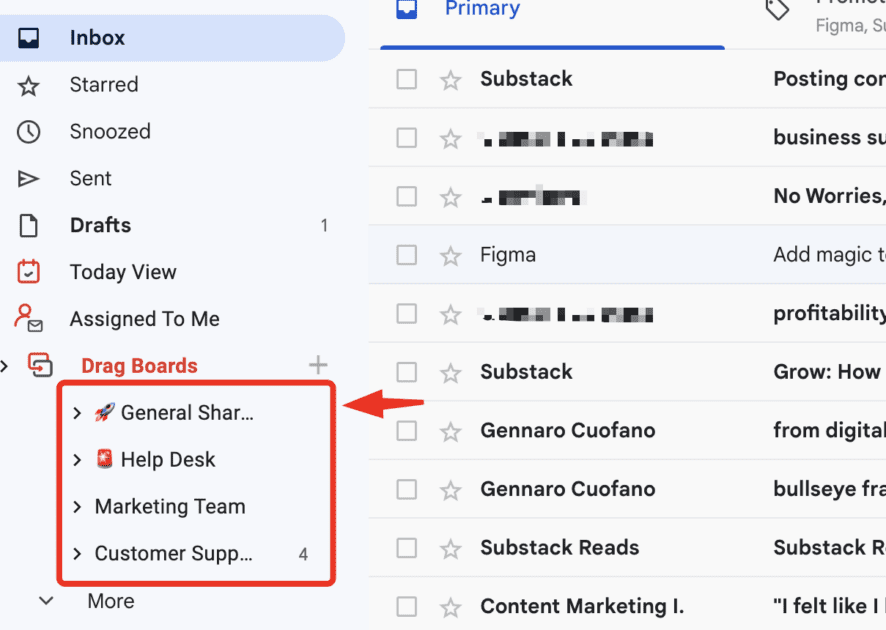Show More sidebar labels
Image resolution: width=886 pixels, height=630 pixels.
click(111, 601)
